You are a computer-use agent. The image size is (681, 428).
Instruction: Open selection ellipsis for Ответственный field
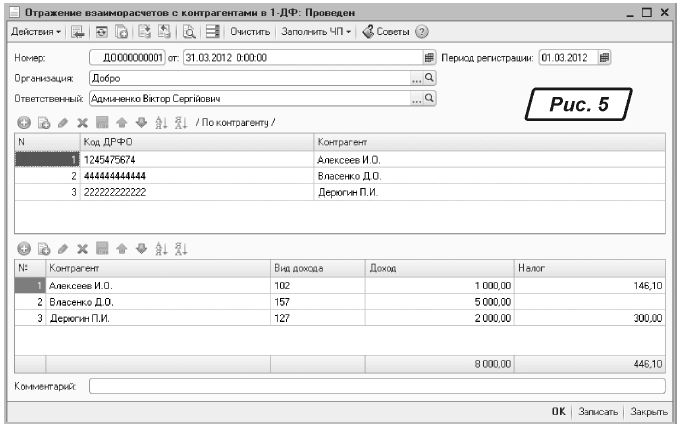[417, 99]
